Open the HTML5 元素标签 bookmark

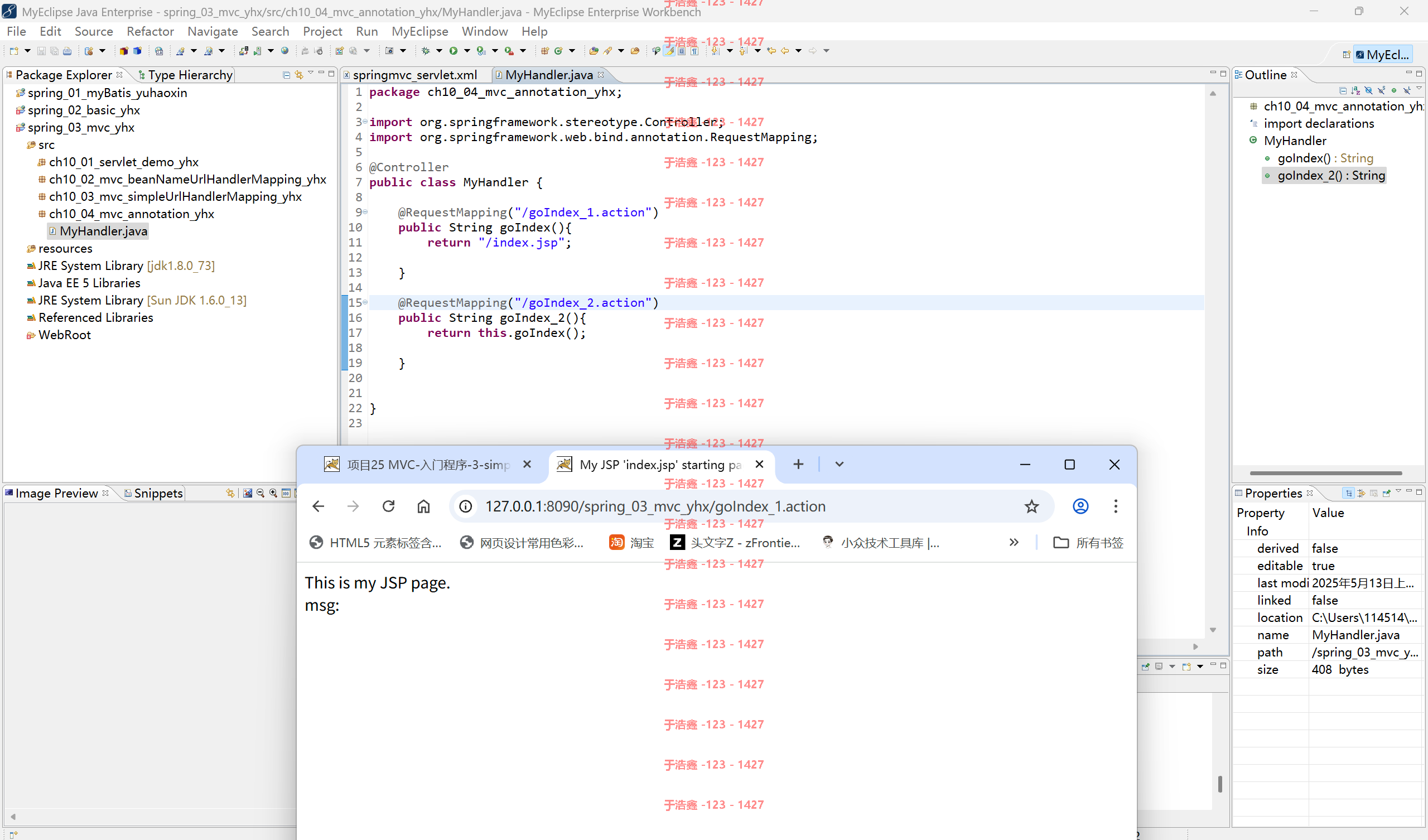click(376, 542)
